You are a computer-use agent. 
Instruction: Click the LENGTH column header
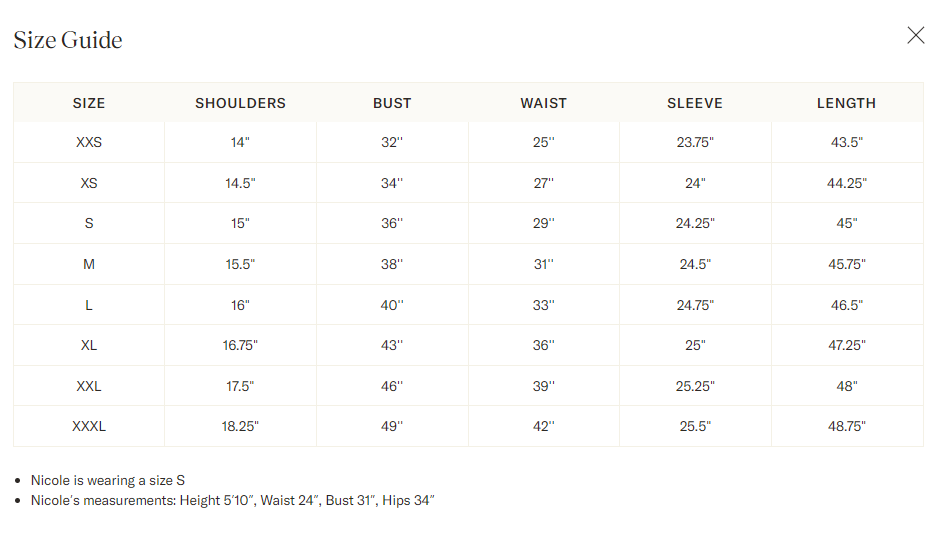[846, 103]
